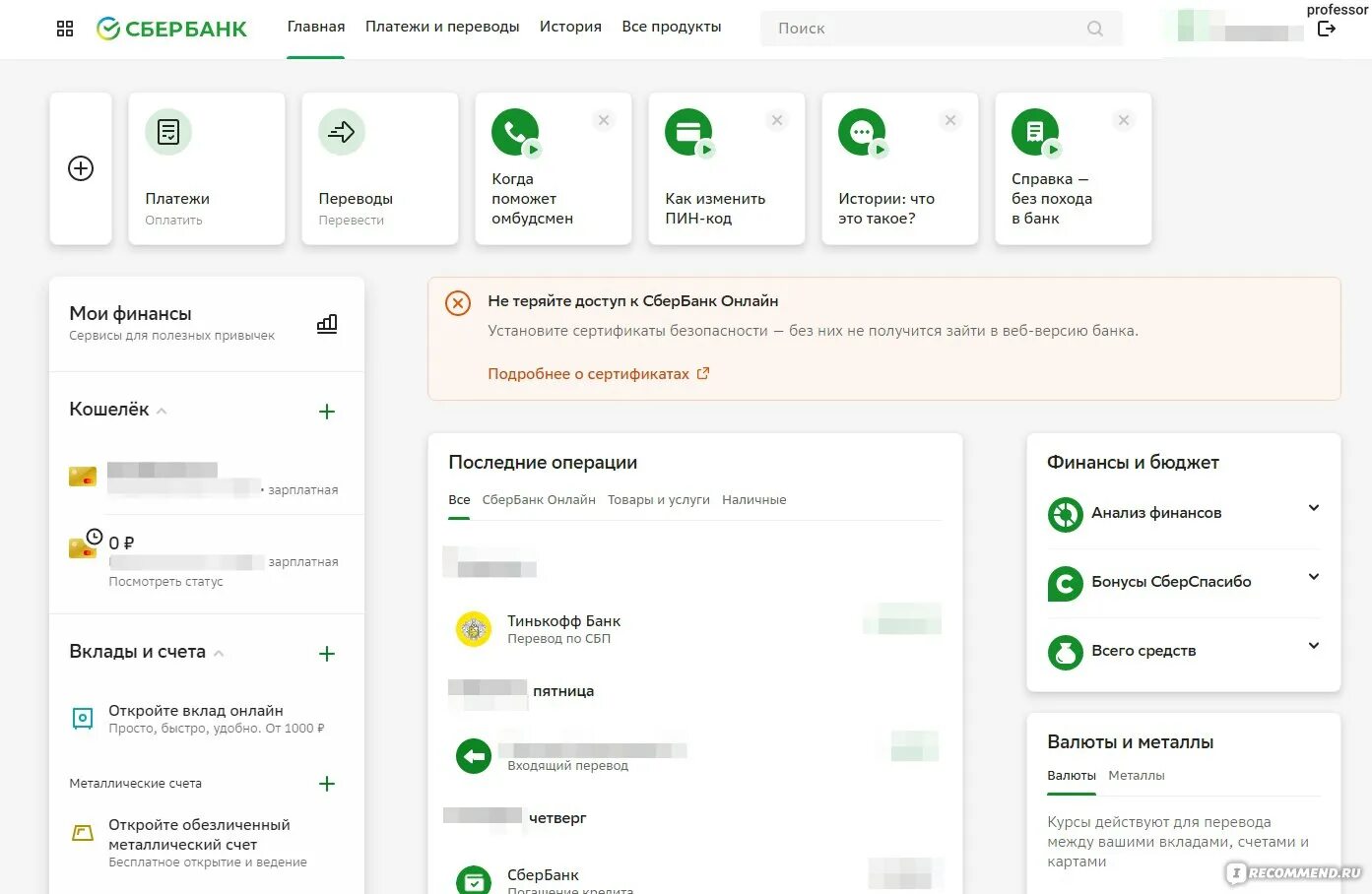Click the deposit safe icon
The image size is (1372, 894).
click(83, 719)
